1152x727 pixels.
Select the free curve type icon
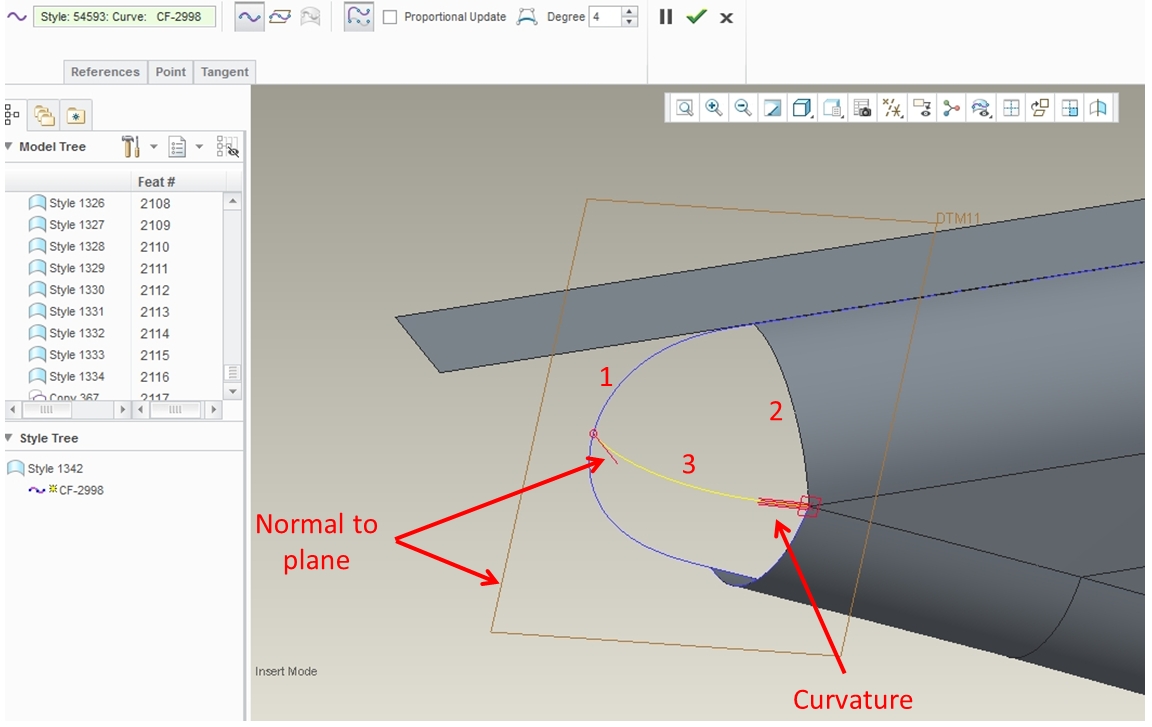pos(250,17)
